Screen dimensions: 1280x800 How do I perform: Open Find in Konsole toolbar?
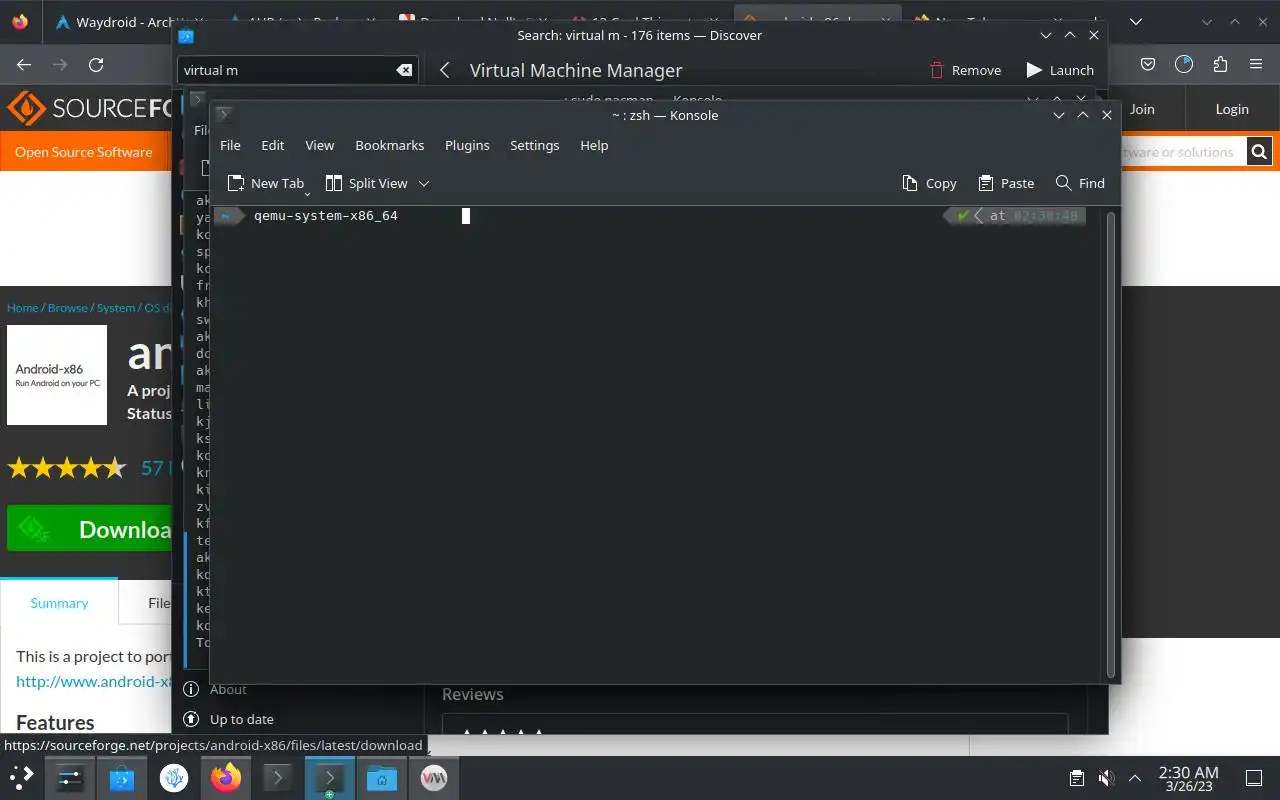coord(1080,183)
